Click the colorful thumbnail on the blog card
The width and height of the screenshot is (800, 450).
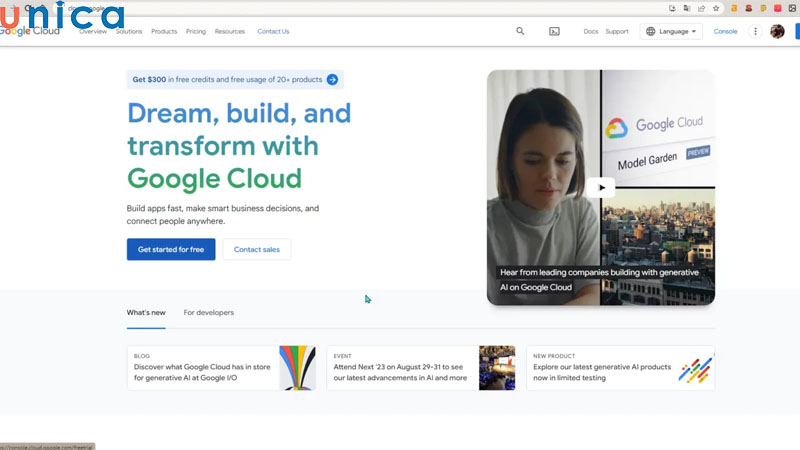click(x=297, y=368)
